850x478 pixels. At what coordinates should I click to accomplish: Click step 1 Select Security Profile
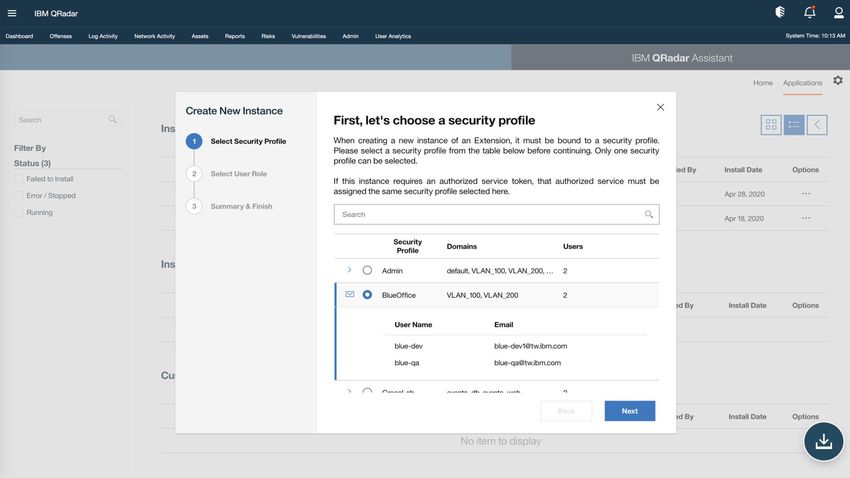248,141
